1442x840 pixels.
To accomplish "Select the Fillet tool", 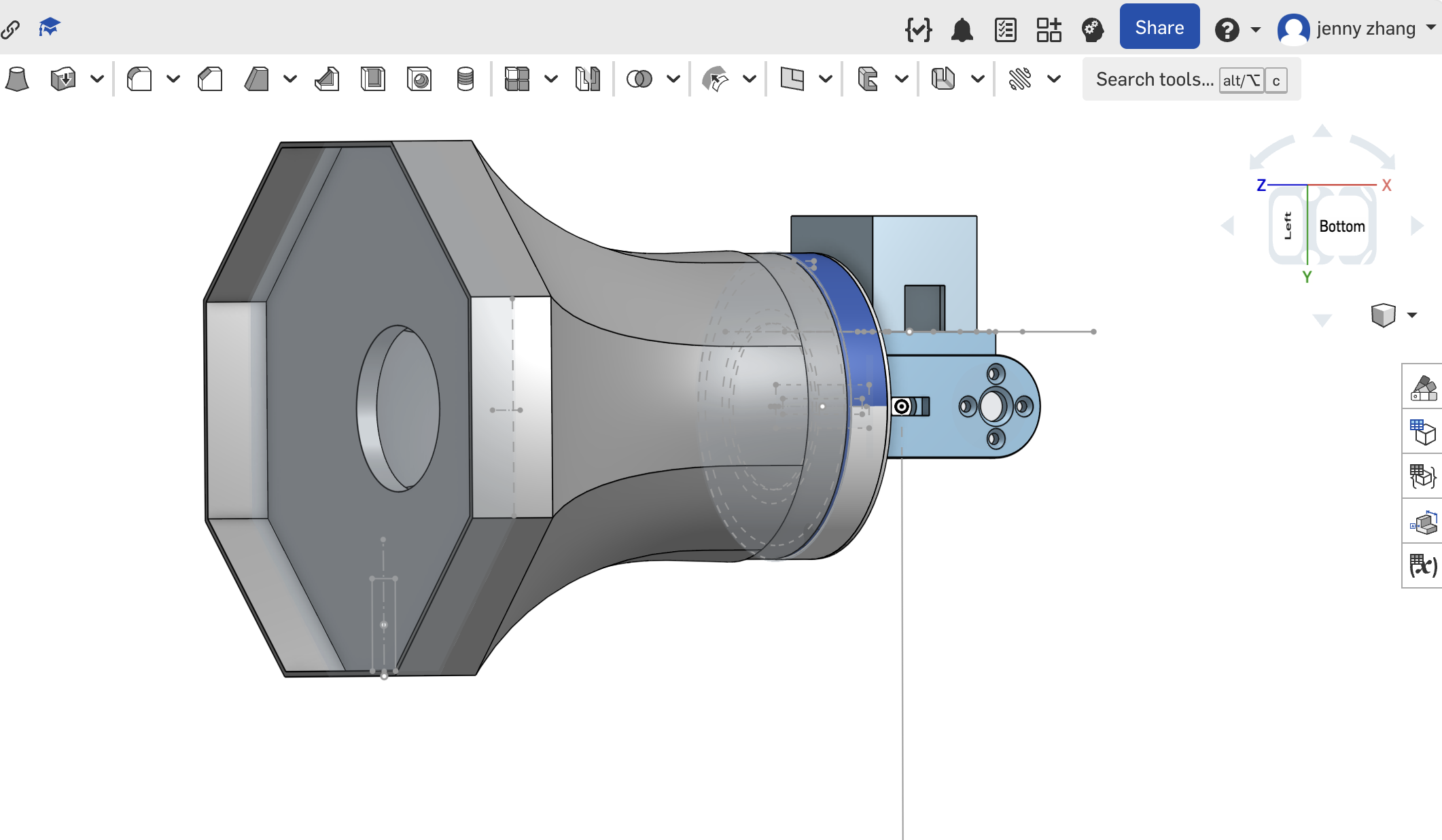I will [x=139, y=80].
